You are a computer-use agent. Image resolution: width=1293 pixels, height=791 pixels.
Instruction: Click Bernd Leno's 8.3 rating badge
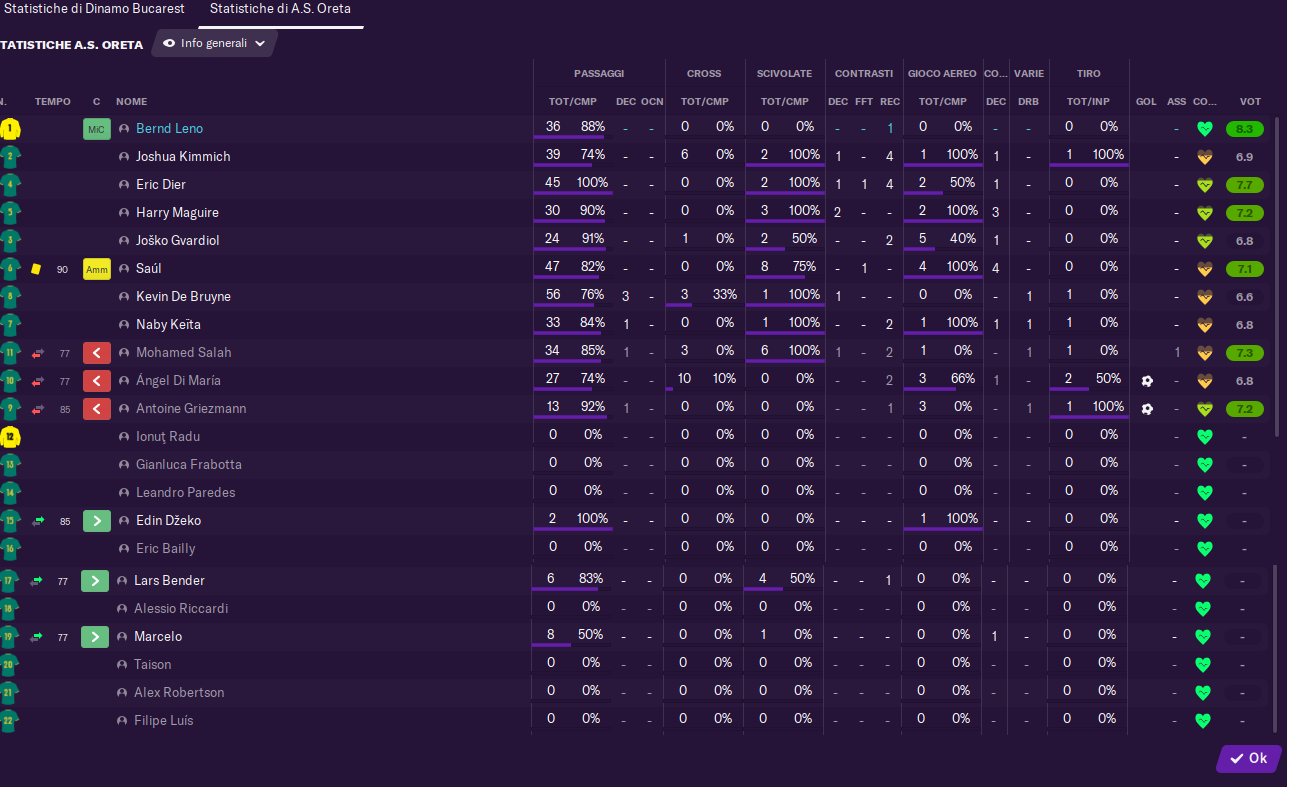[1245, 129]
